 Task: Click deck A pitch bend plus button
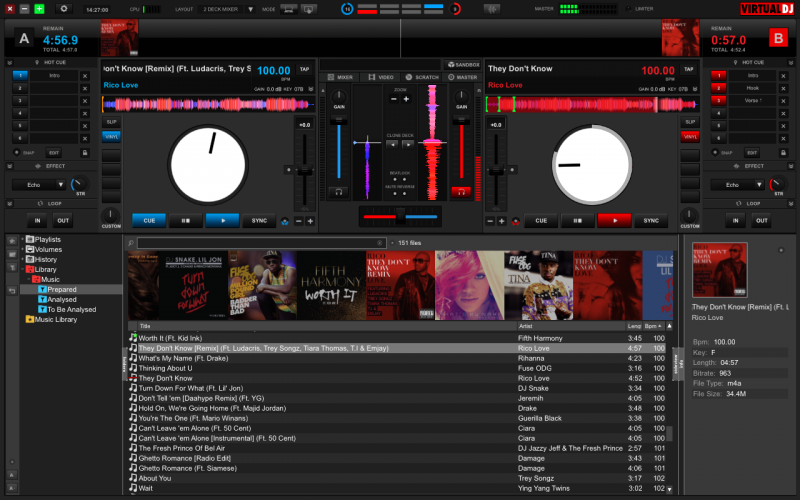tap(310, 221)
